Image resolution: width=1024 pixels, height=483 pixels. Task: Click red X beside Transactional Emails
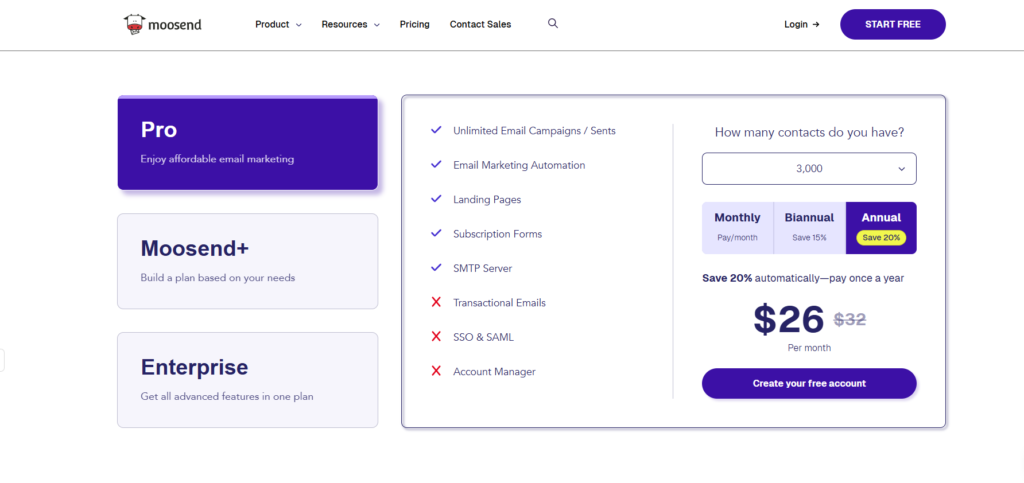[436, 302]
